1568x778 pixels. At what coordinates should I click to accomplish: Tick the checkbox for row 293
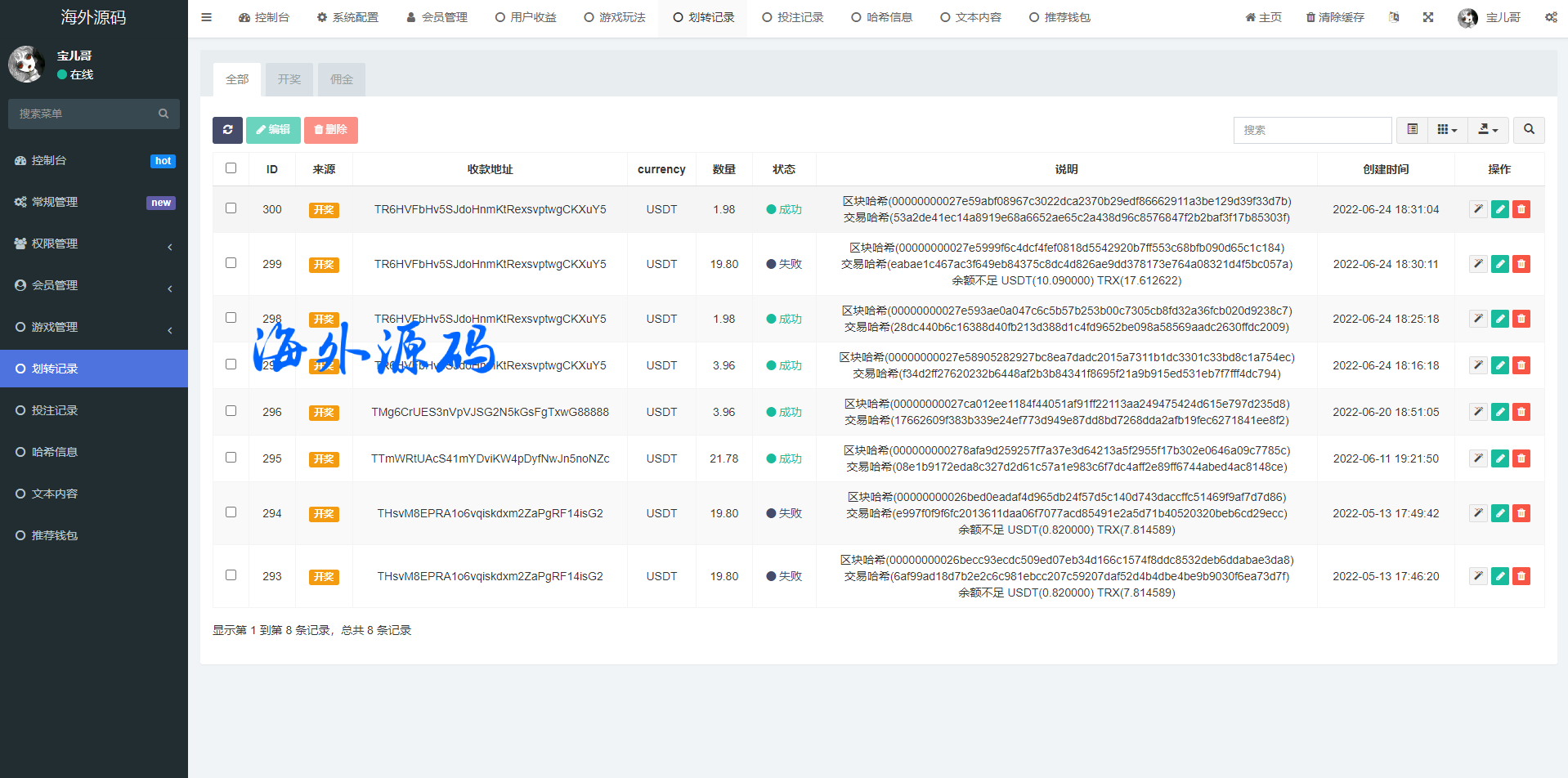231,575
